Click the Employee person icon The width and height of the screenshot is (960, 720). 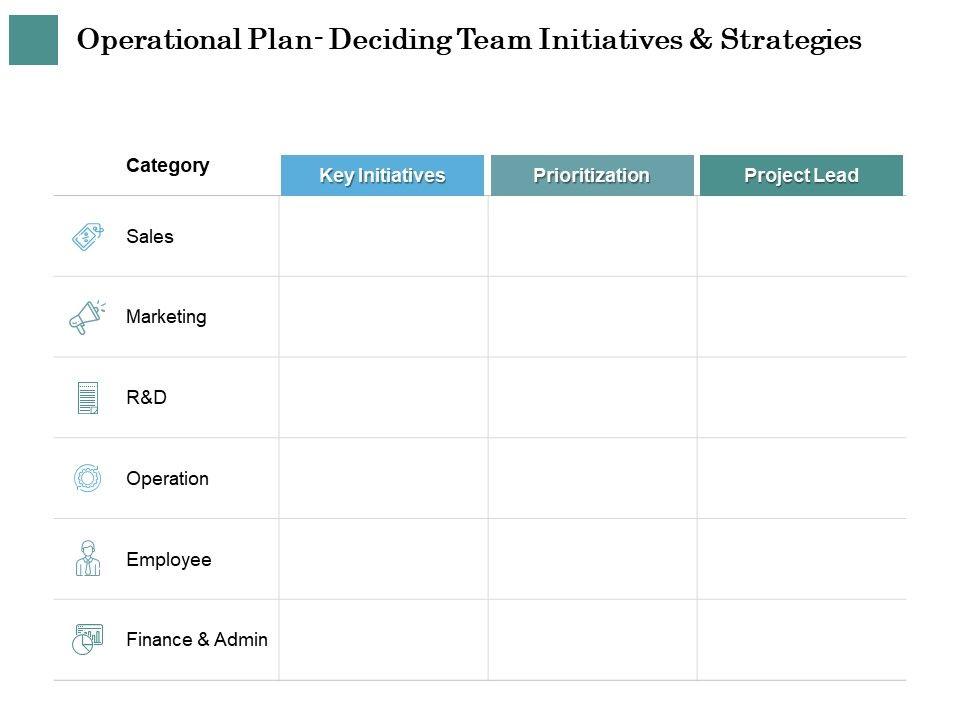(88, 558)
